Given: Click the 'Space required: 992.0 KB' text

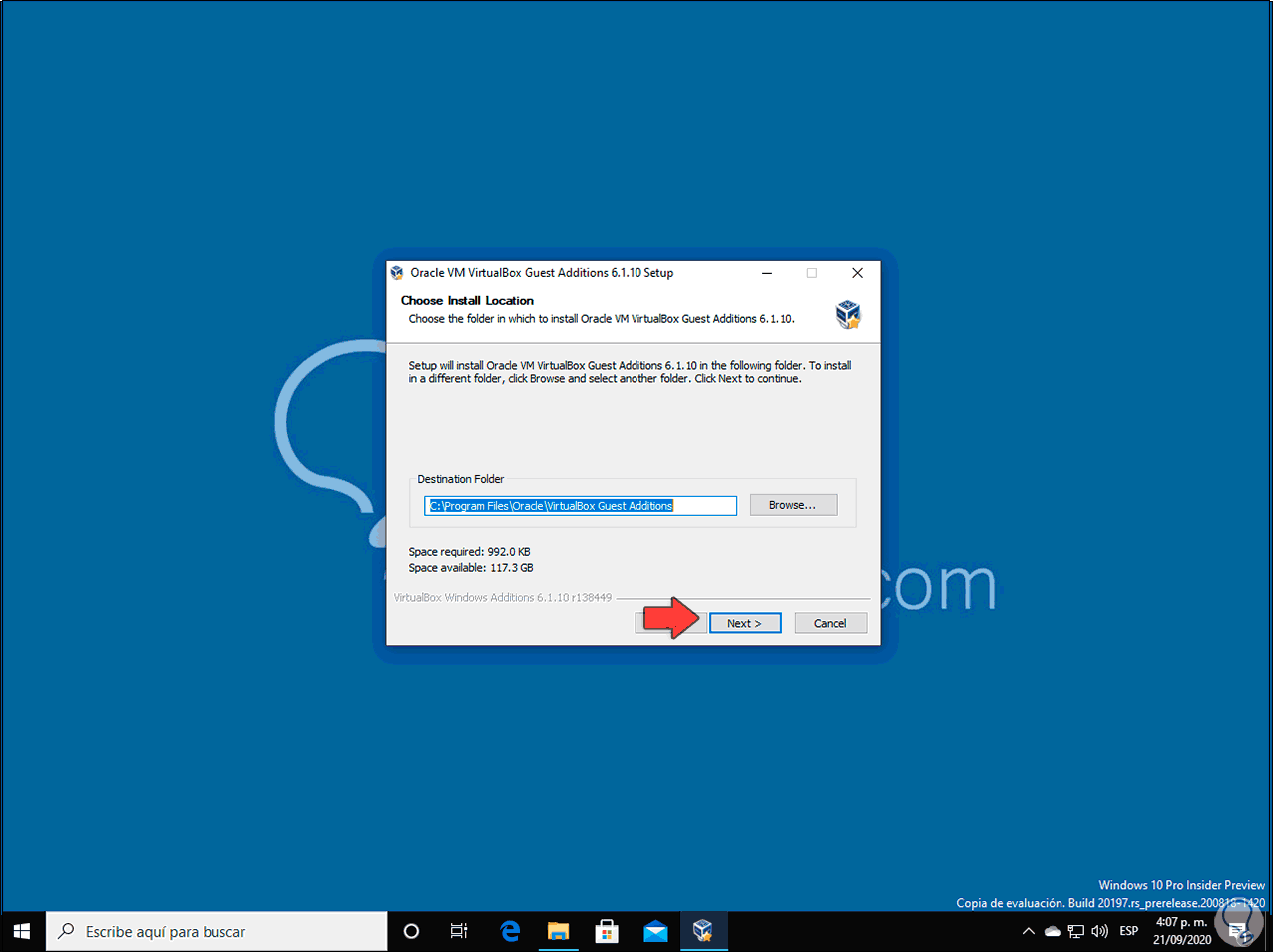Looking at the screenshot, I should tap(470, 552).
